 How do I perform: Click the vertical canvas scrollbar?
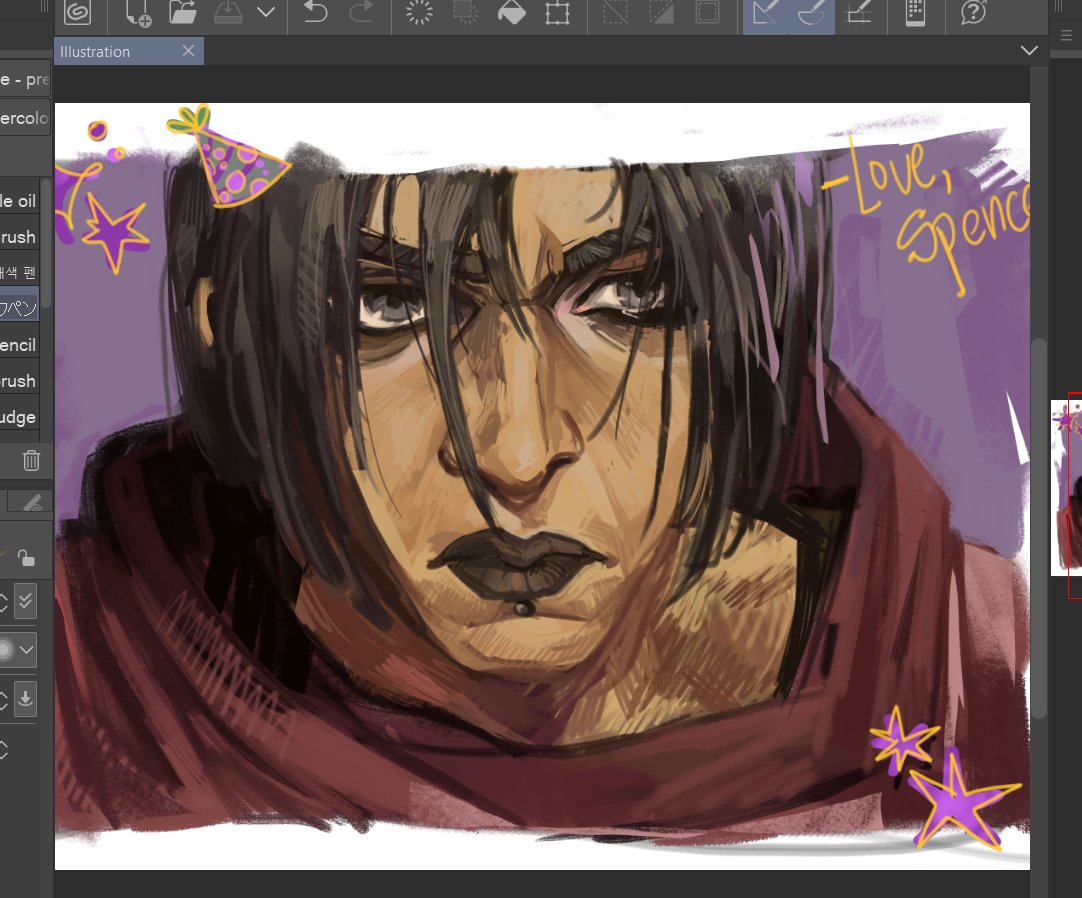coord(1039,528)
